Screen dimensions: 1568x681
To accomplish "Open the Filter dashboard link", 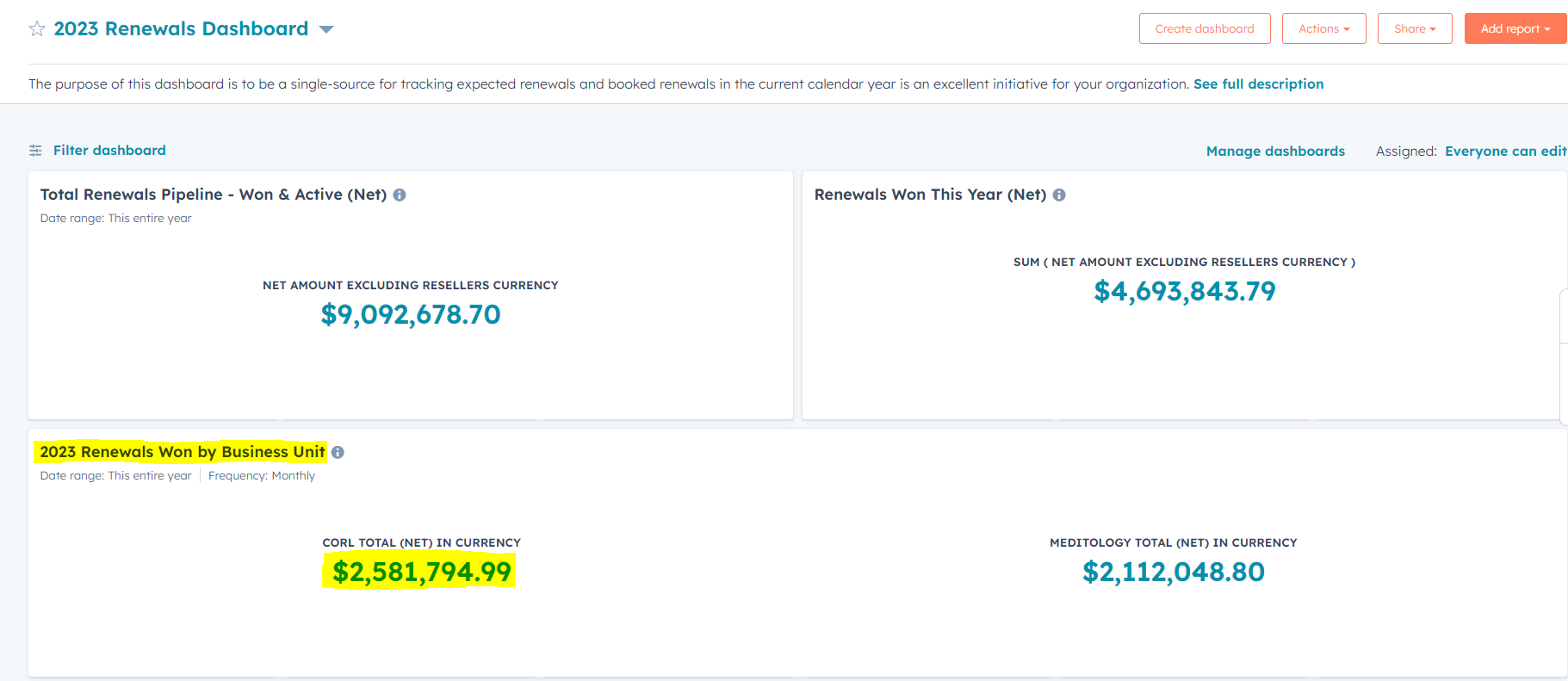I will point(109,150).
